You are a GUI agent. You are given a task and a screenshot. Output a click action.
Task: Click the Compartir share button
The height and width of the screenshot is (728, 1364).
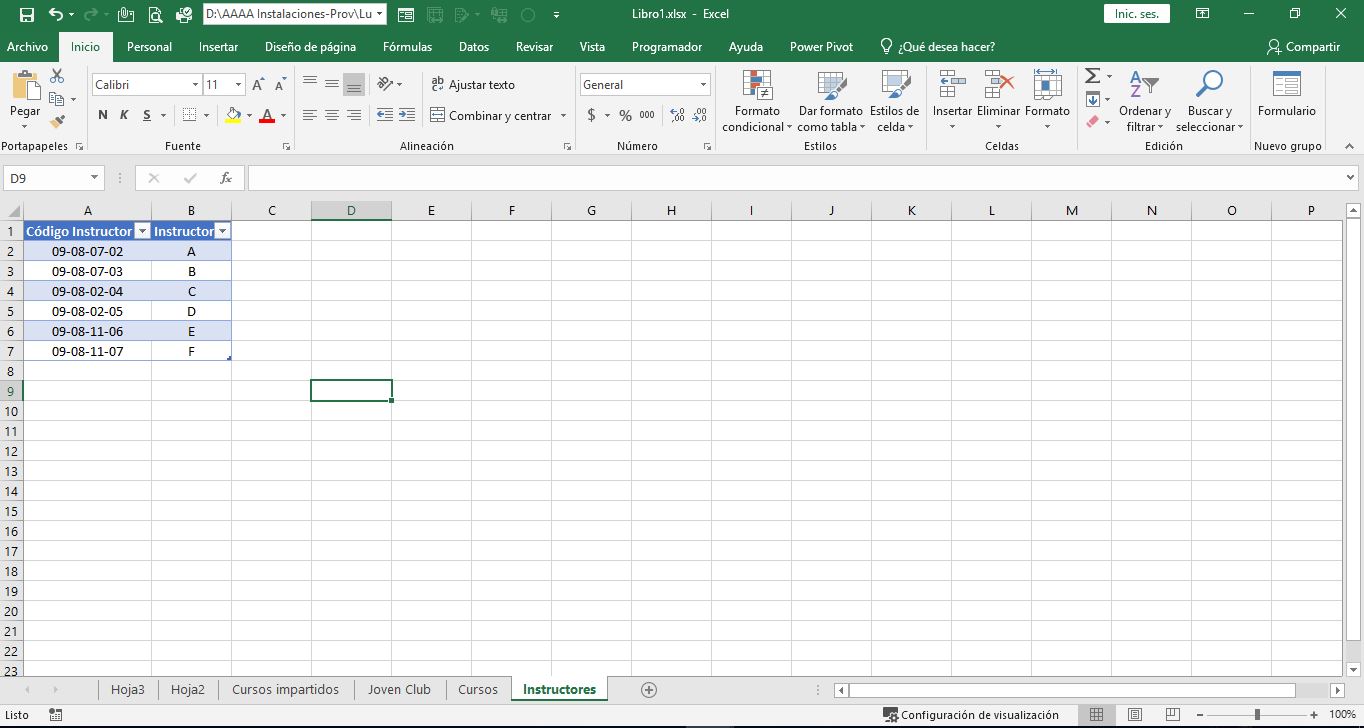1302,47
